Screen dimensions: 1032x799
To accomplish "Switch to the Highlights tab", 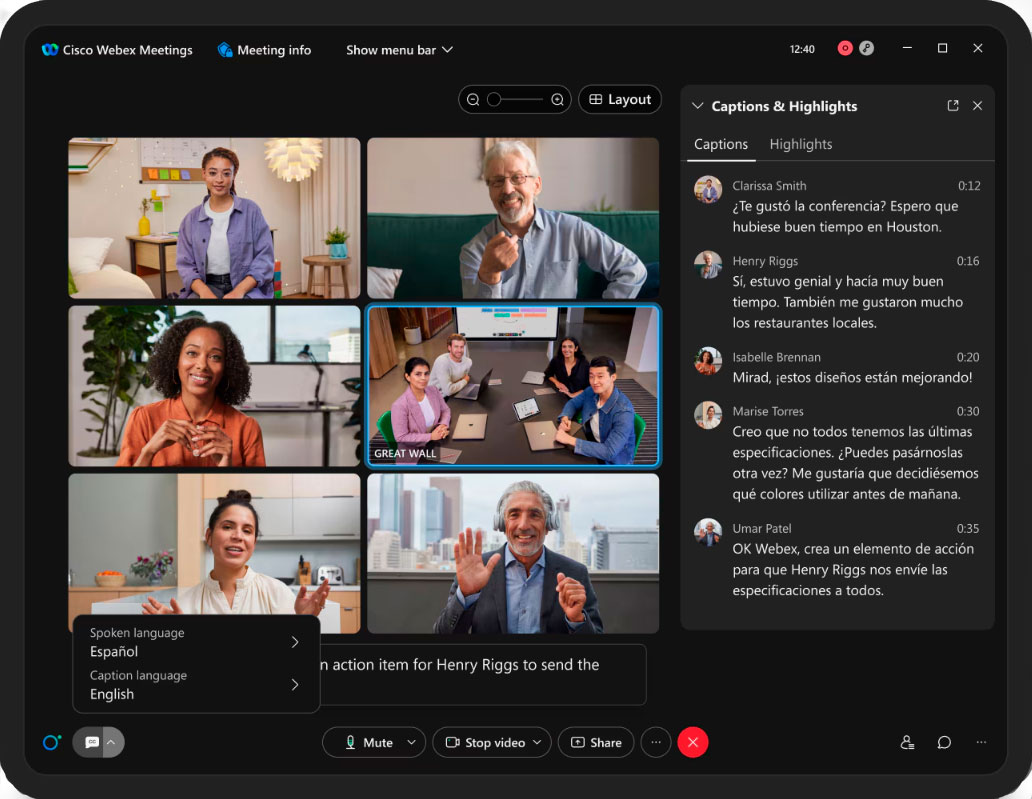I will click(800, 144).
